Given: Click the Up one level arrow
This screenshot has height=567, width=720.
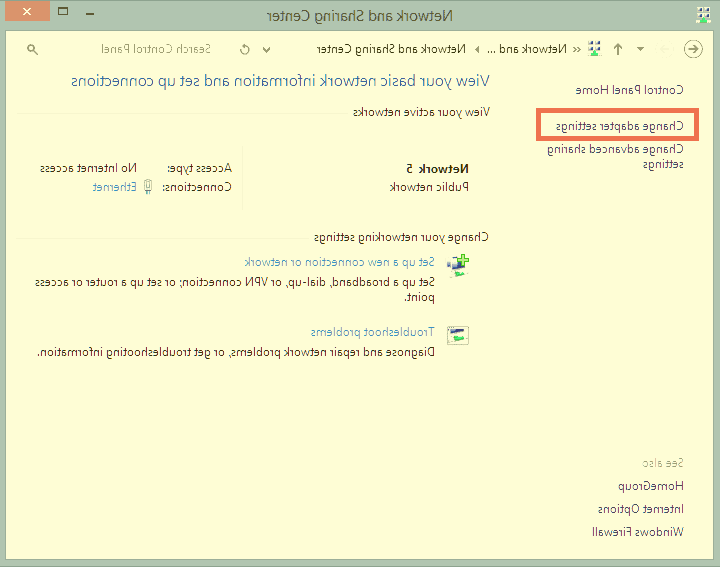Looking at the screenshot, I should (617, 49).
